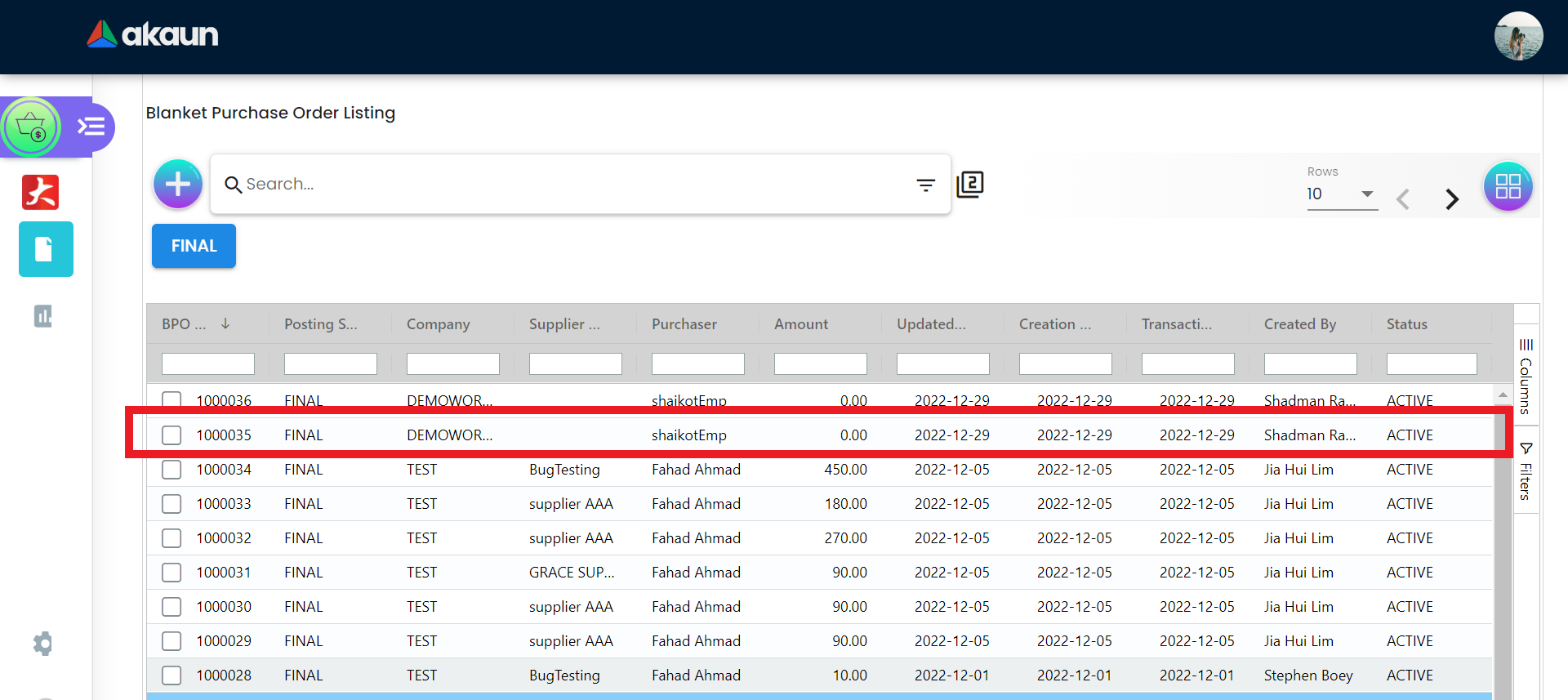Screen dimensions: 1568x700
Task: Open the user profile avatar
Action: (x=1518, y=36)
